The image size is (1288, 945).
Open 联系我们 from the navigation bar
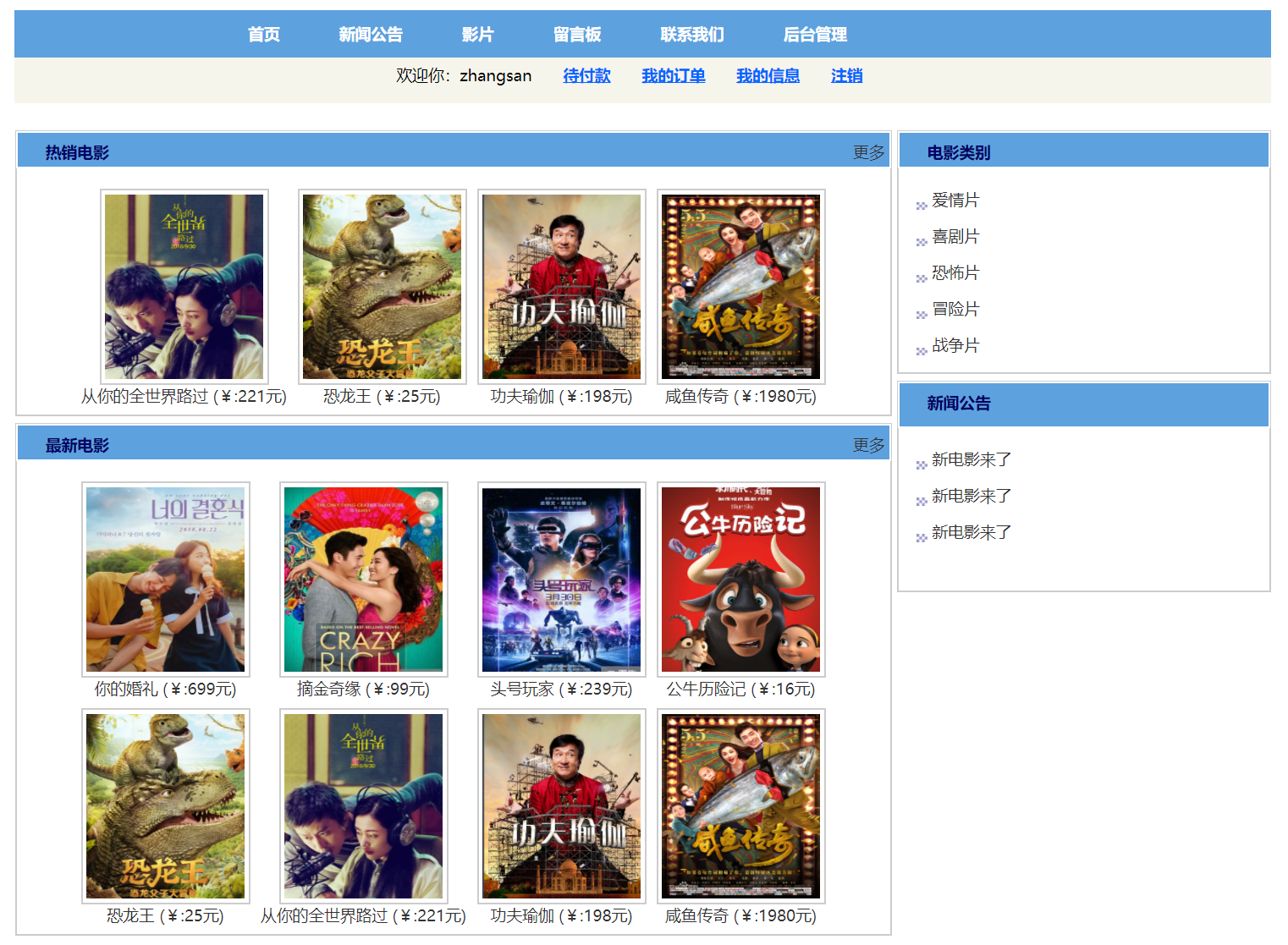click(x=694, y=35)
